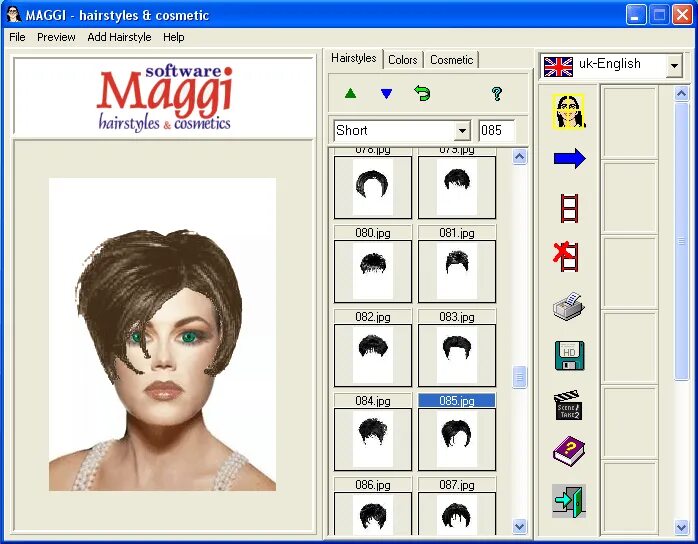
Task: Click the 084.jpg file name label
Action: [x=373, y=401]
